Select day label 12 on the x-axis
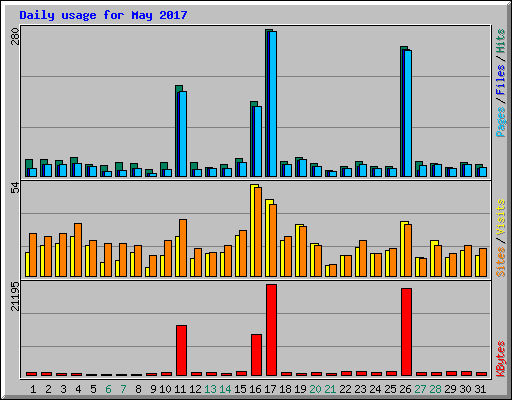The height and width of the screenshot is (400, 512). click(x=195, y=389)
